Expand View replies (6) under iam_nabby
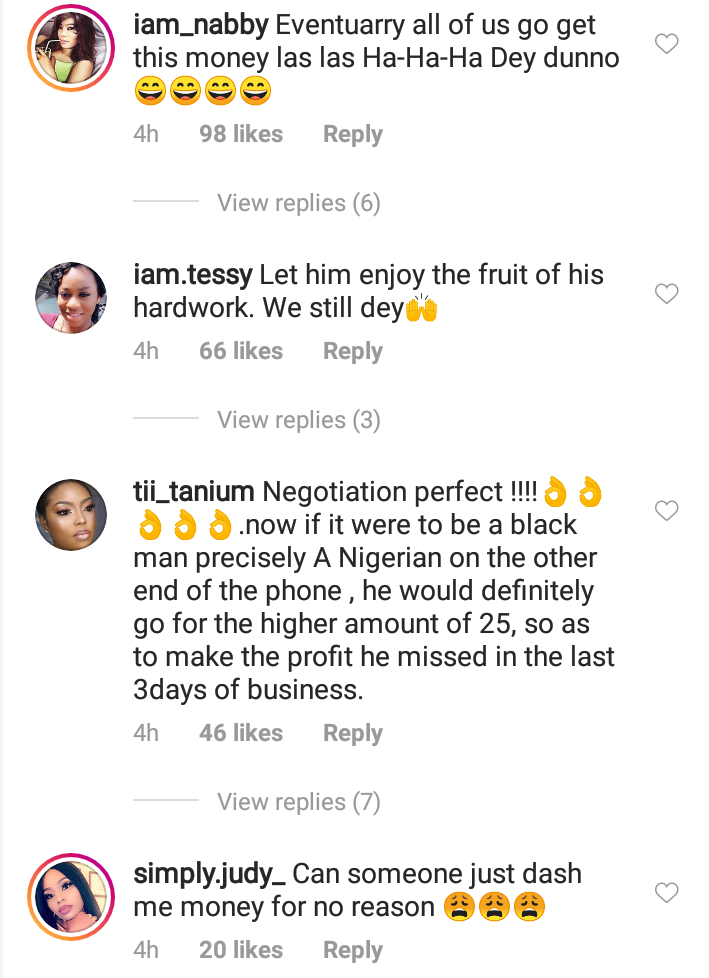The width and height of the screenshot is (709, 978). [x=298, y=203]
